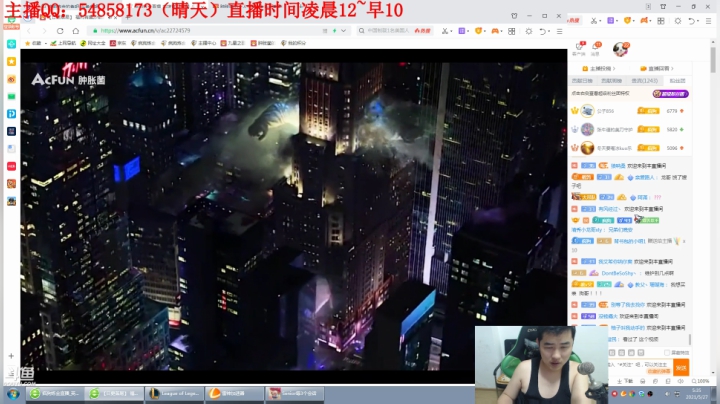Open the 消息 notifications bell
Viewport: 720px width, 404px height.
tap(596, 48)
